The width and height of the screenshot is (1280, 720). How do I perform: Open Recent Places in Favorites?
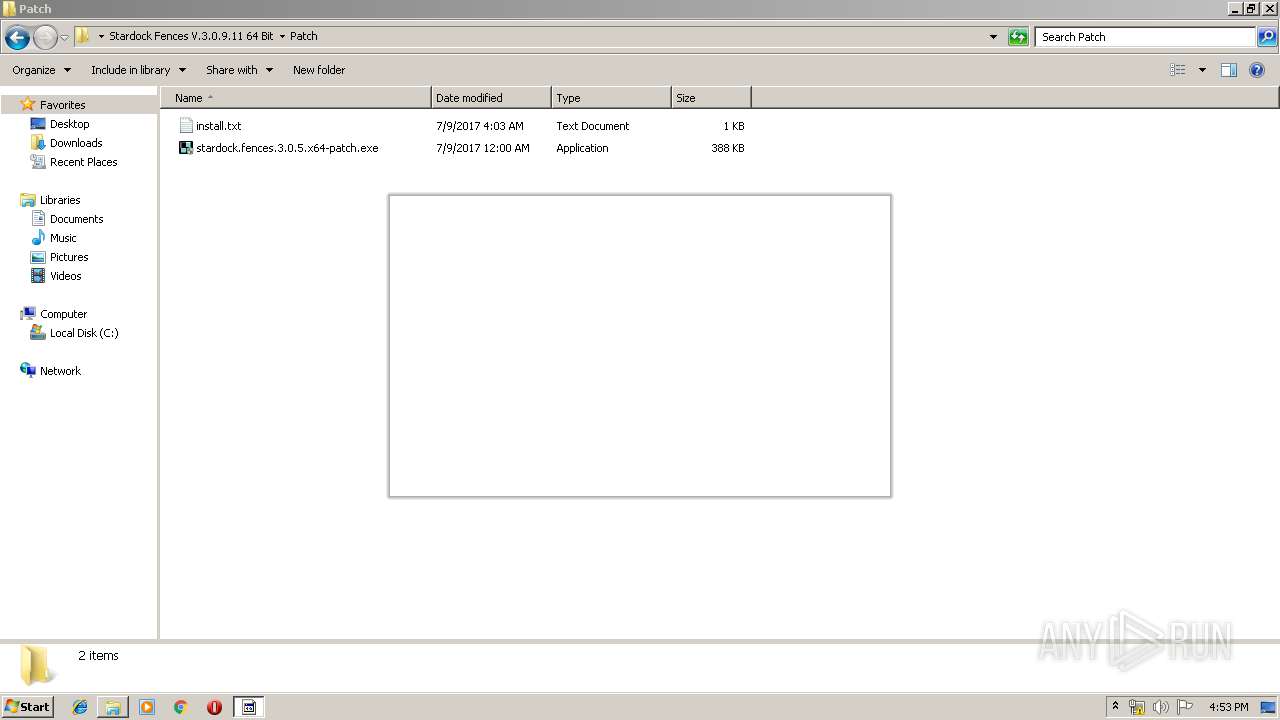point(83,162)
